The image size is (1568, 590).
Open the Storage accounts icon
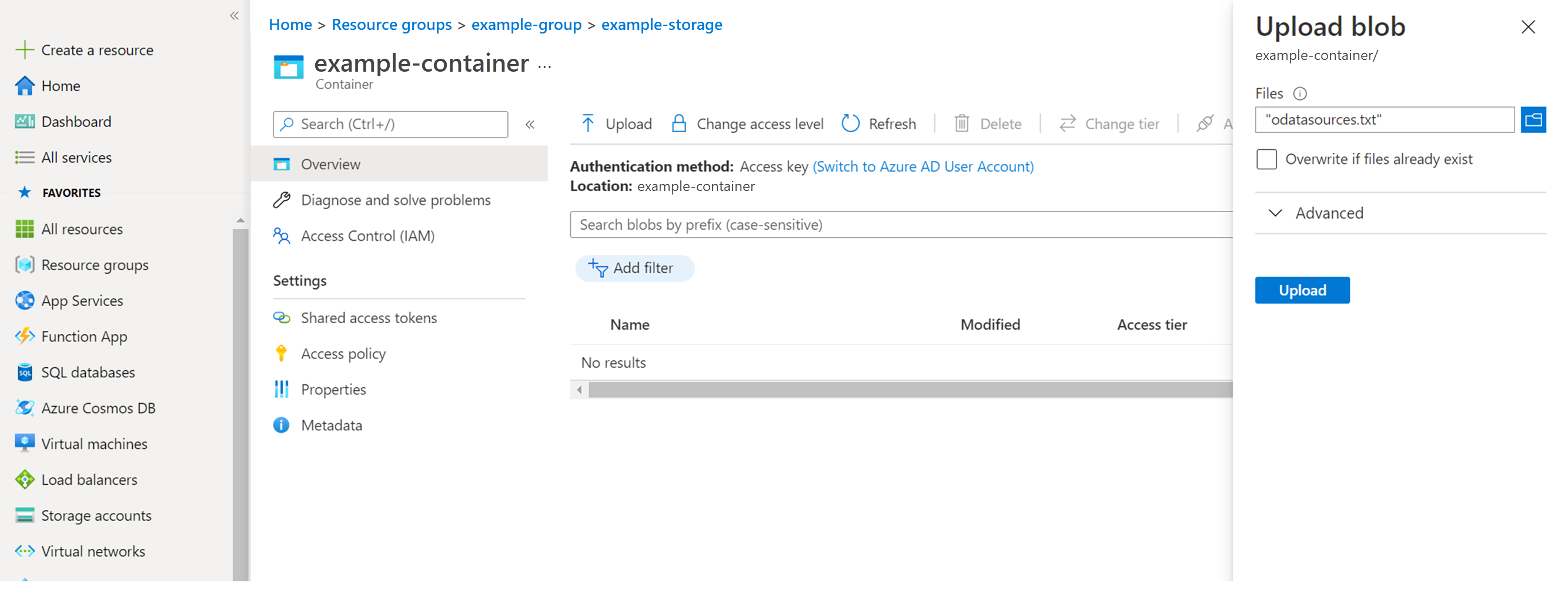(x=24, y=516)
